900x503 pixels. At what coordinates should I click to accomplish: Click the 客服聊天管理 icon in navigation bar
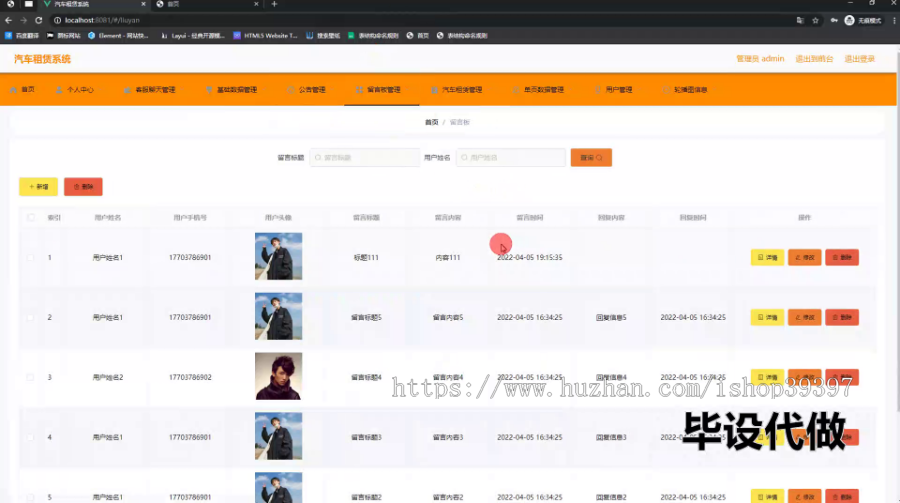coord(127,90)
